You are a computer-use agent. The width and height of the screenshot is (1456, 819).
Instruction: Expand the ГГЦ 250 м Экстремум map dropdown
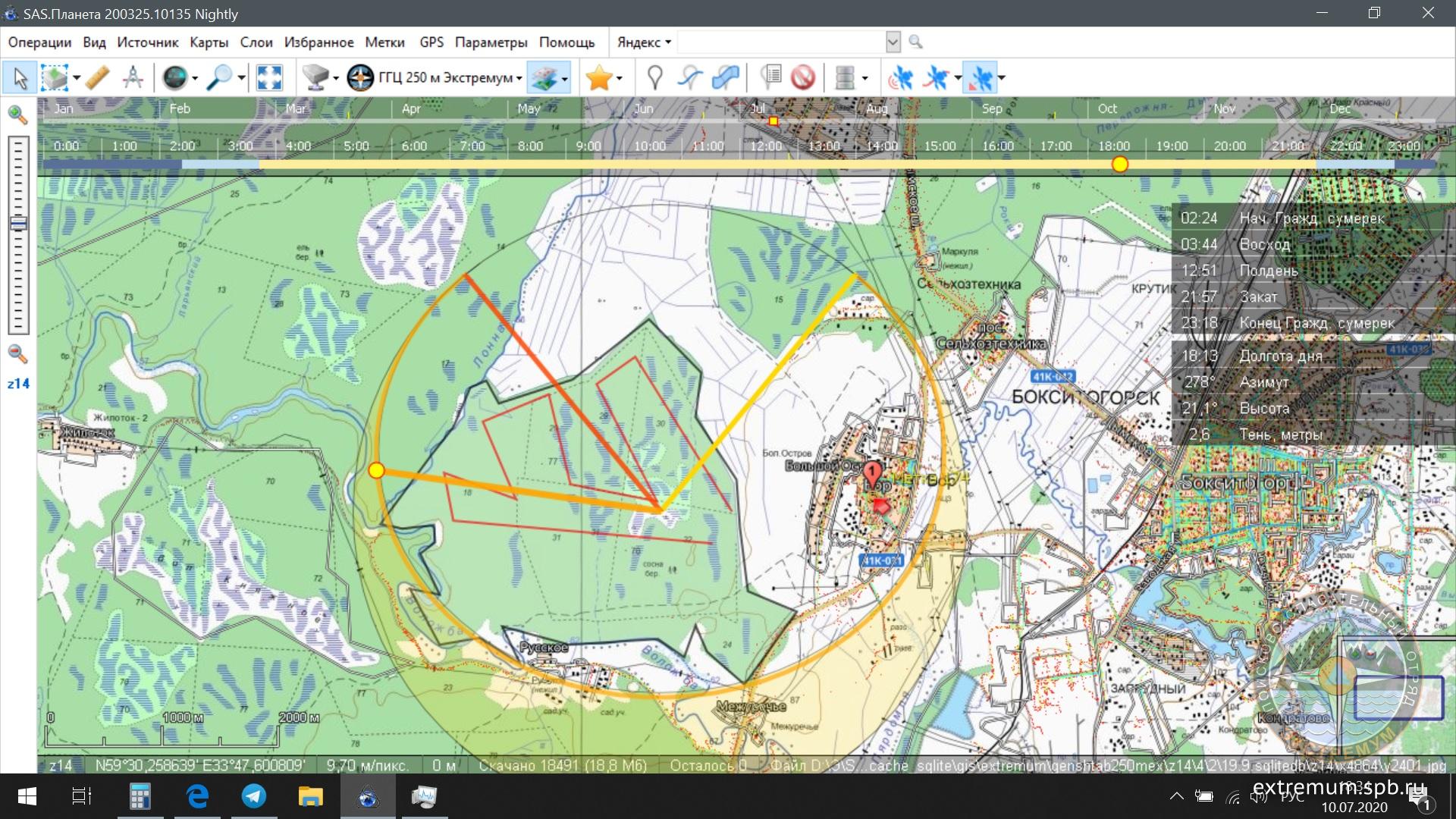click(x=519, y=78)
